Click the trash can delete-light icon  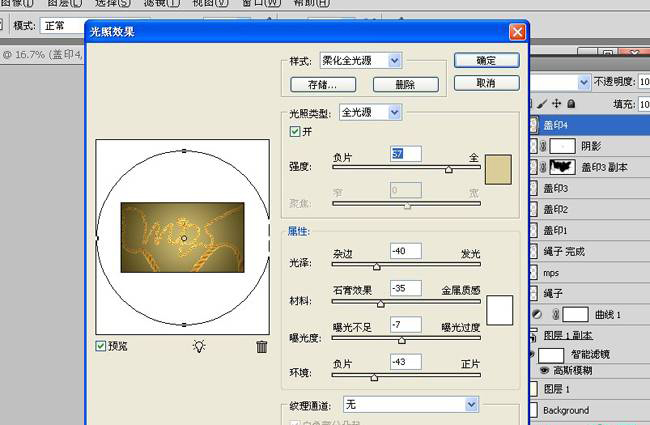point(262,346)
